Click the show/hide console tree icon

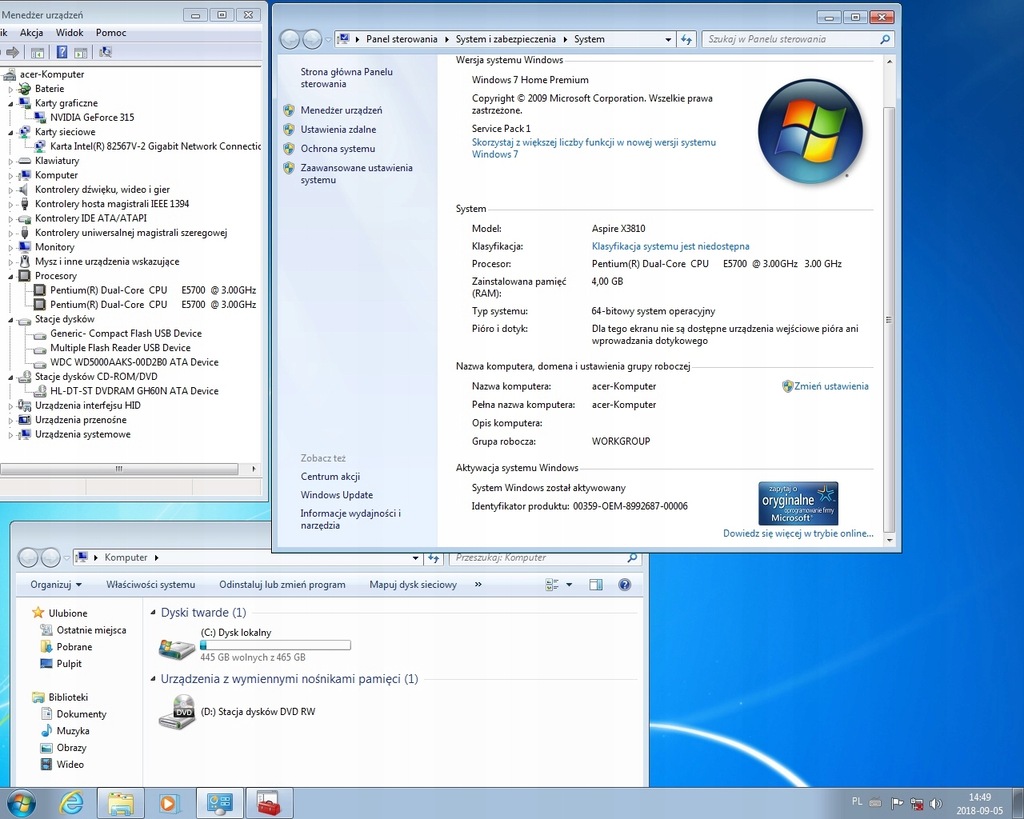point(37,52)
